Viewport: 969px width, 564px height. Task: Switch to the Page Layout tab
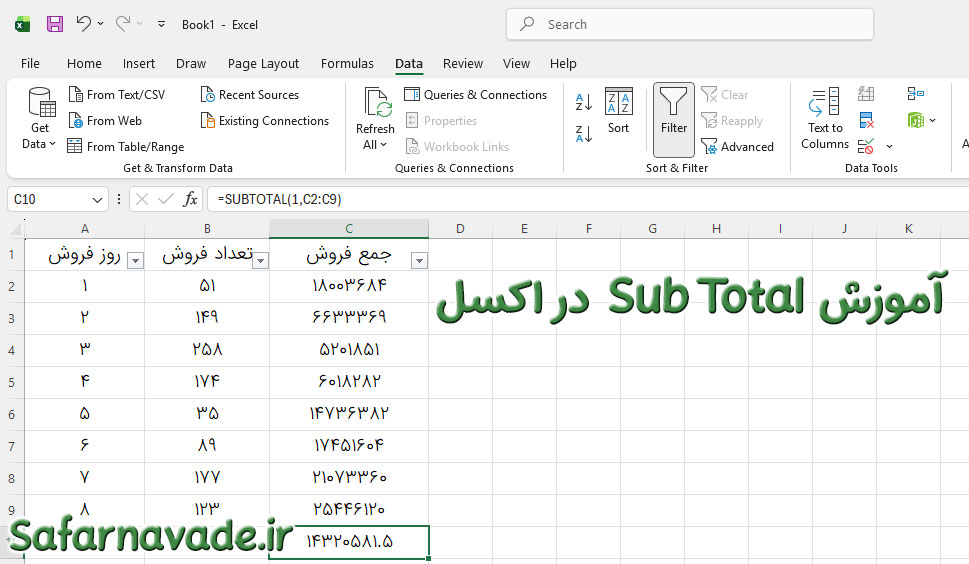(263, 64)
